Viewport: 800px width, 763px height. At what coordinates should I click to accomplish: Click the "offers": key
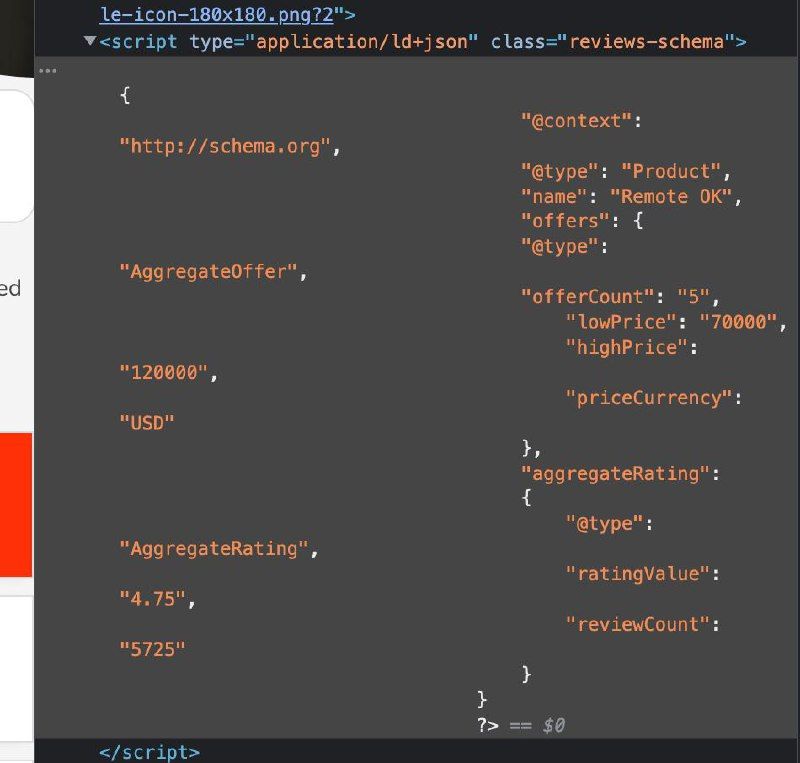click(570, 221)
